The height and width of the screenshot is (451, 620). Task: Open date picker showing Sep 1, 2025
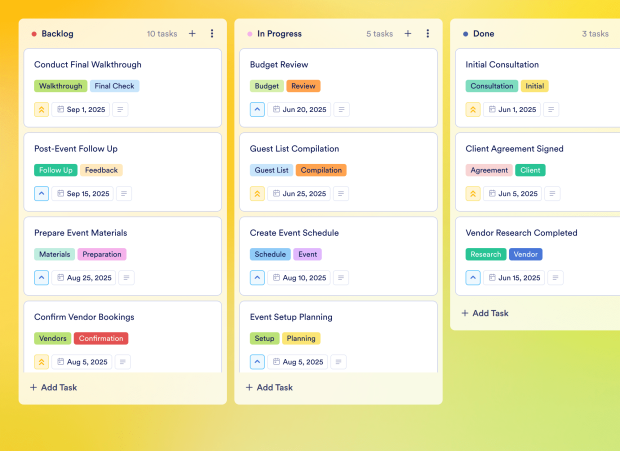click(81, 110)
